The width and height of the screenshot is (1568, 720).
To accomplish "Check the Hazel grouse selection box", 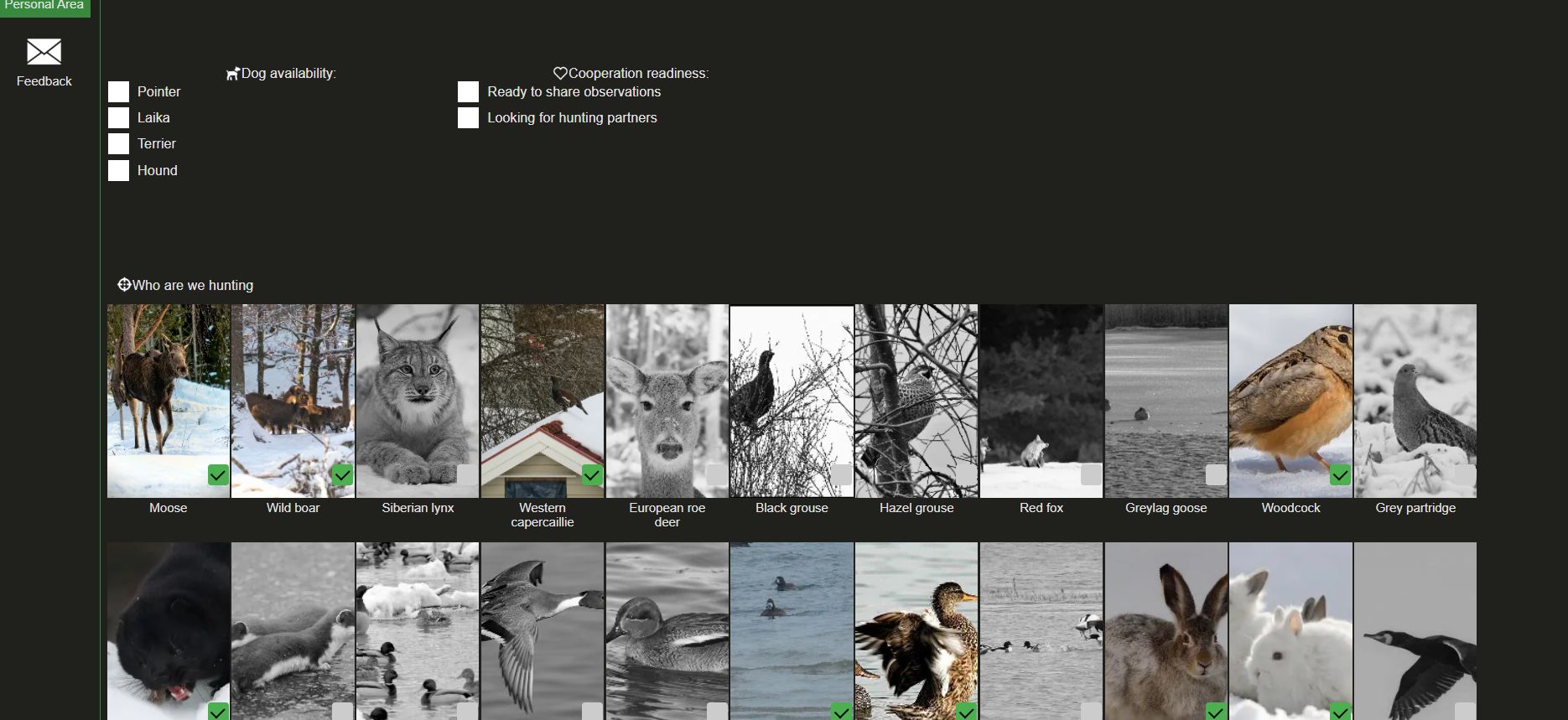I will coord(966,475).
